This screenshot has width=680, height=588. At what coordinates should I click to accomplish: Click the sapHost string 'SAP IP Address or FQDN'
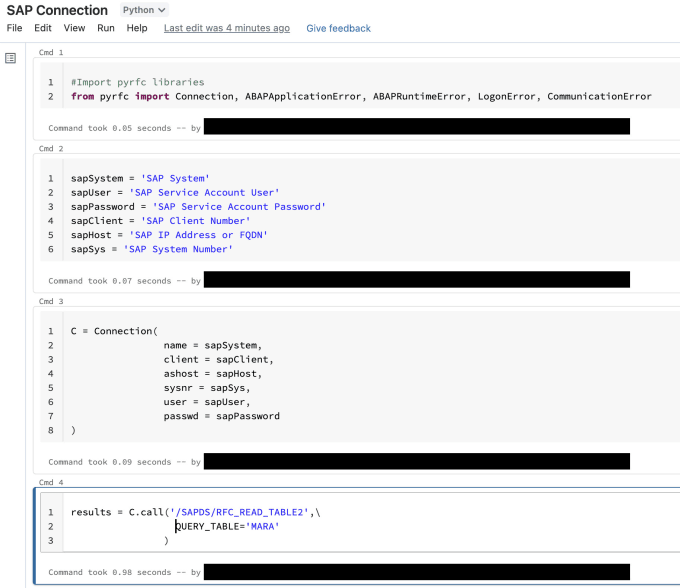(x=198, y=235)
